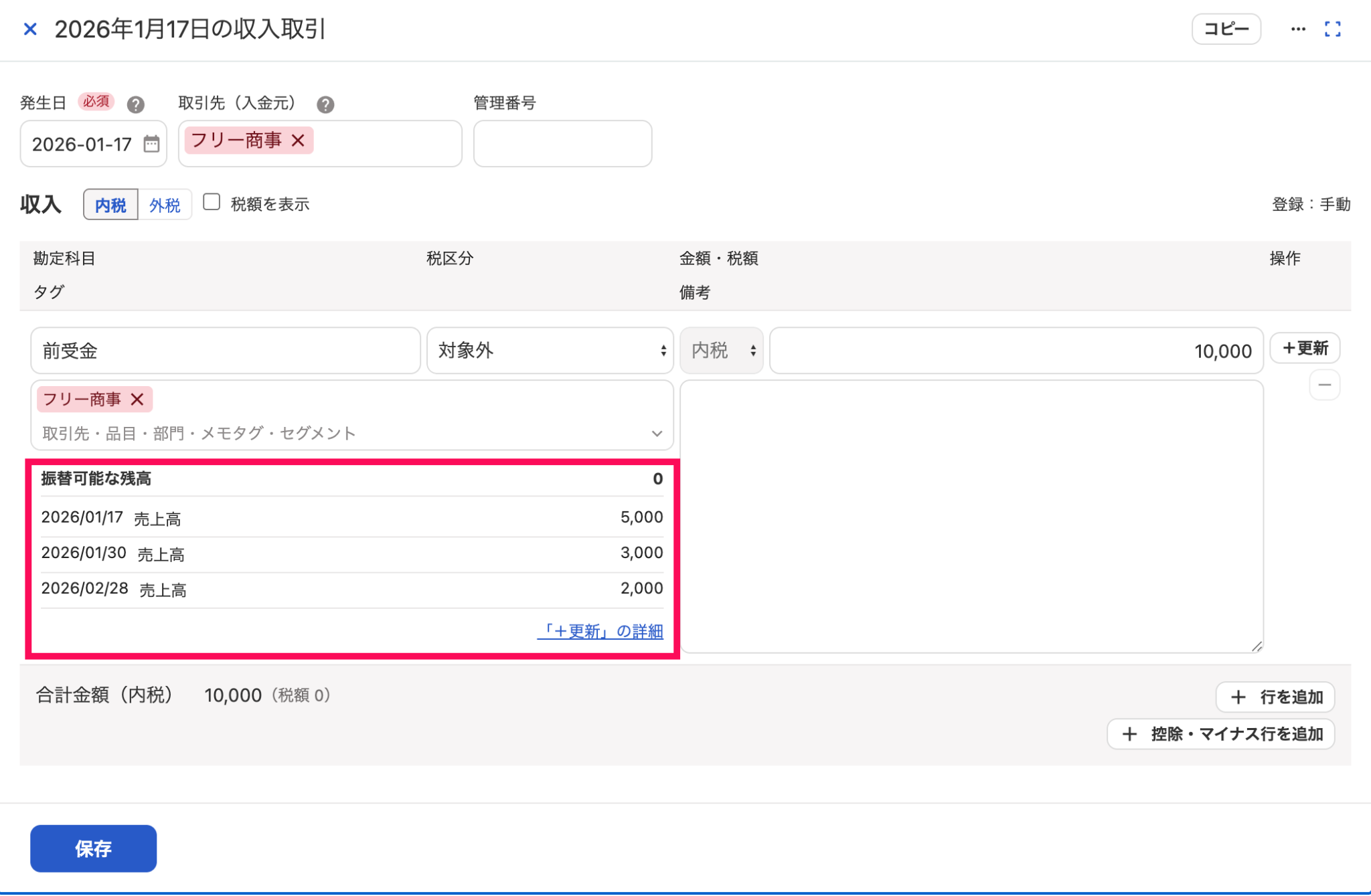Select the 2026/01/17 売上高 row

[352, 517]
